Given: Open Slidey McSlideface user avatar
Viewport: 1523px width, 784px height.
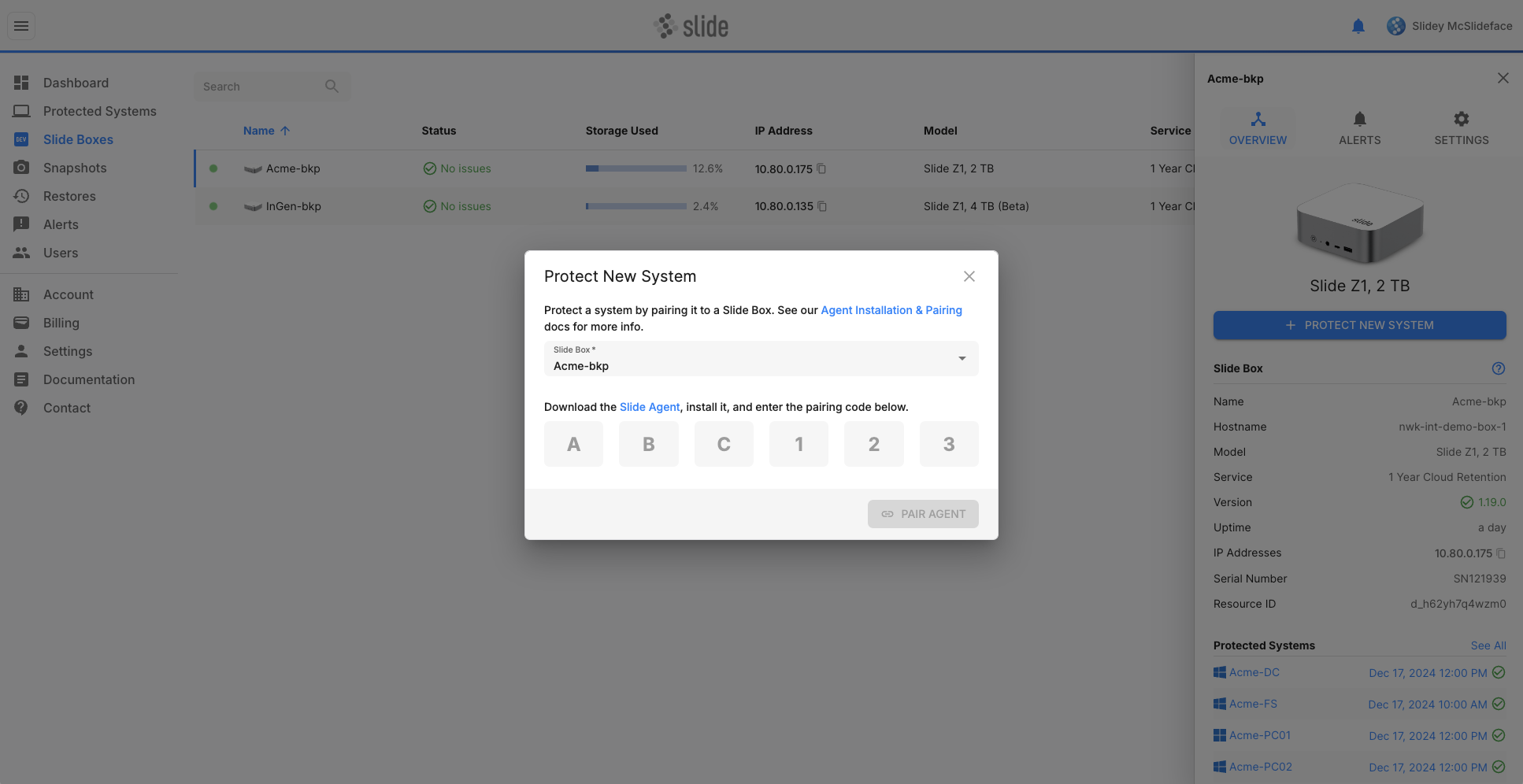Looking at the screenshot, I should point(1396,26).
